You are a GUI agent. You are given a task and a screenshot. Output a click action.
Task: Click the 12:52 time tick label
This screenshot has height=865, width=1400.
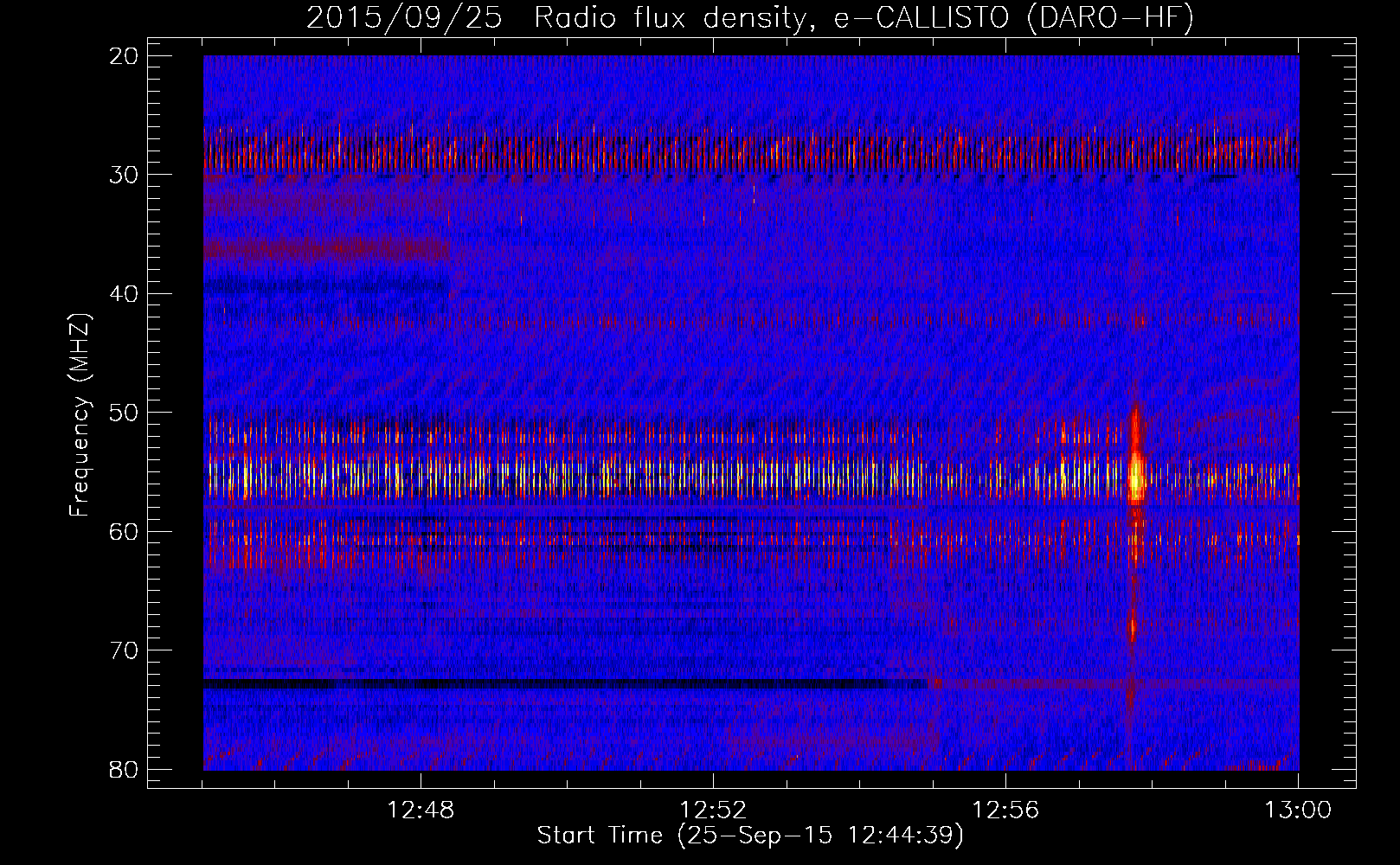tap(713, 811)
